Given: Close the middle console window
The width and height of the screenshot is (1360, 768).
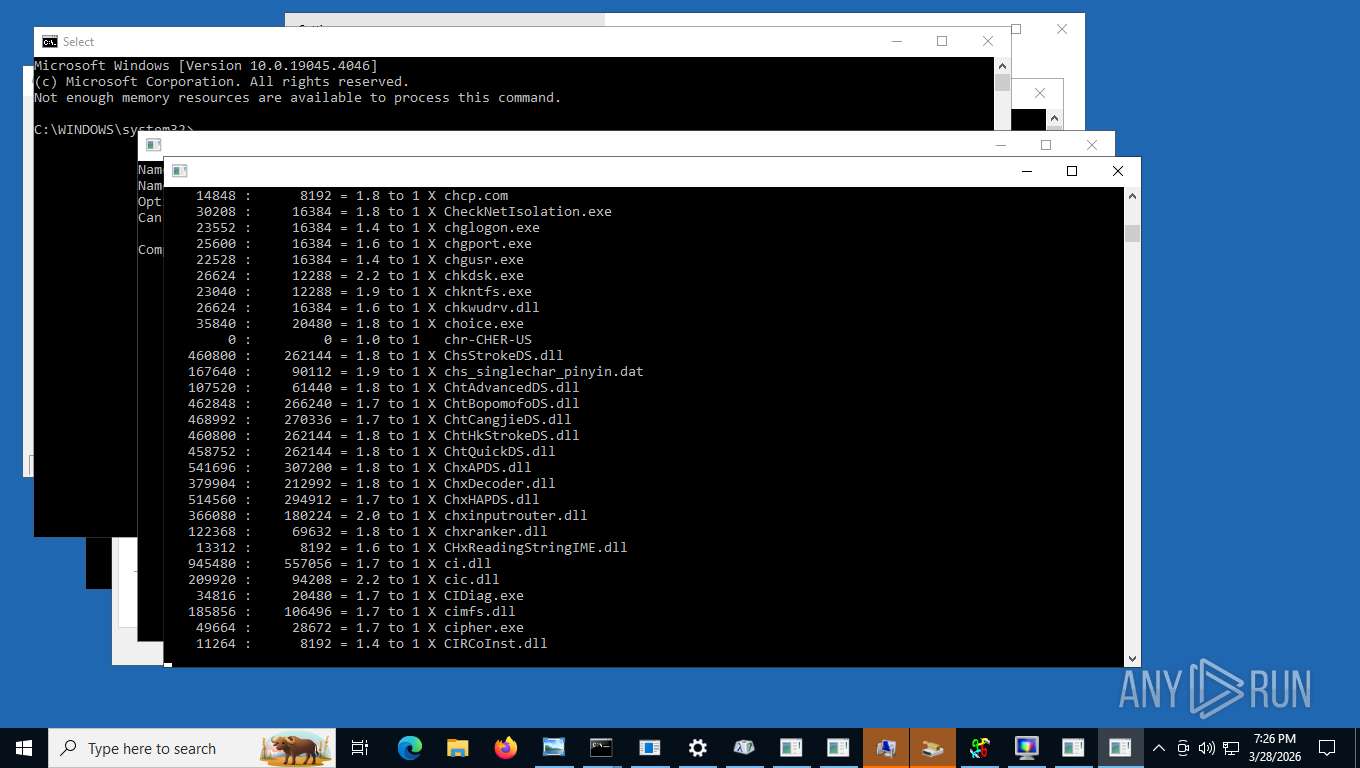Looking at the screenshot, I should (x=1092, y=145).
